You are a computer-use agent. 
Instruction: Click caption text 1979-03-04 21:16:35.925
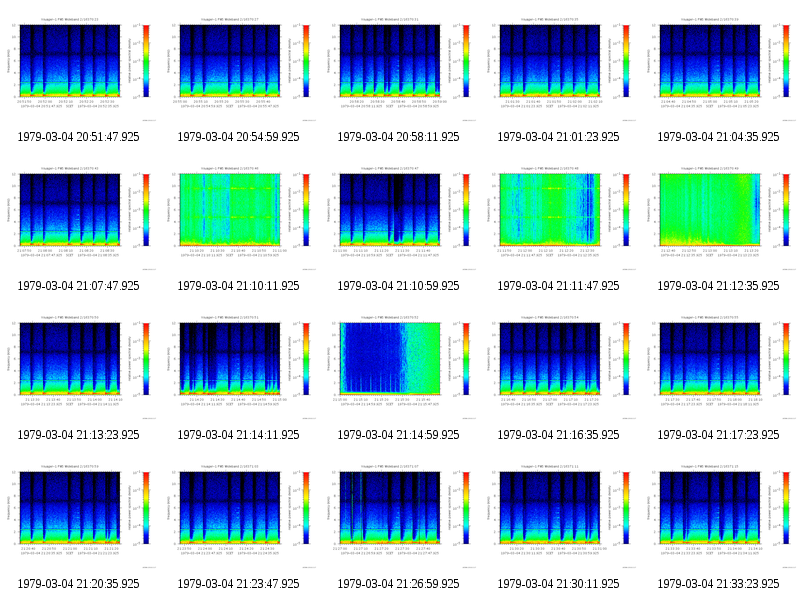(558, 435)
